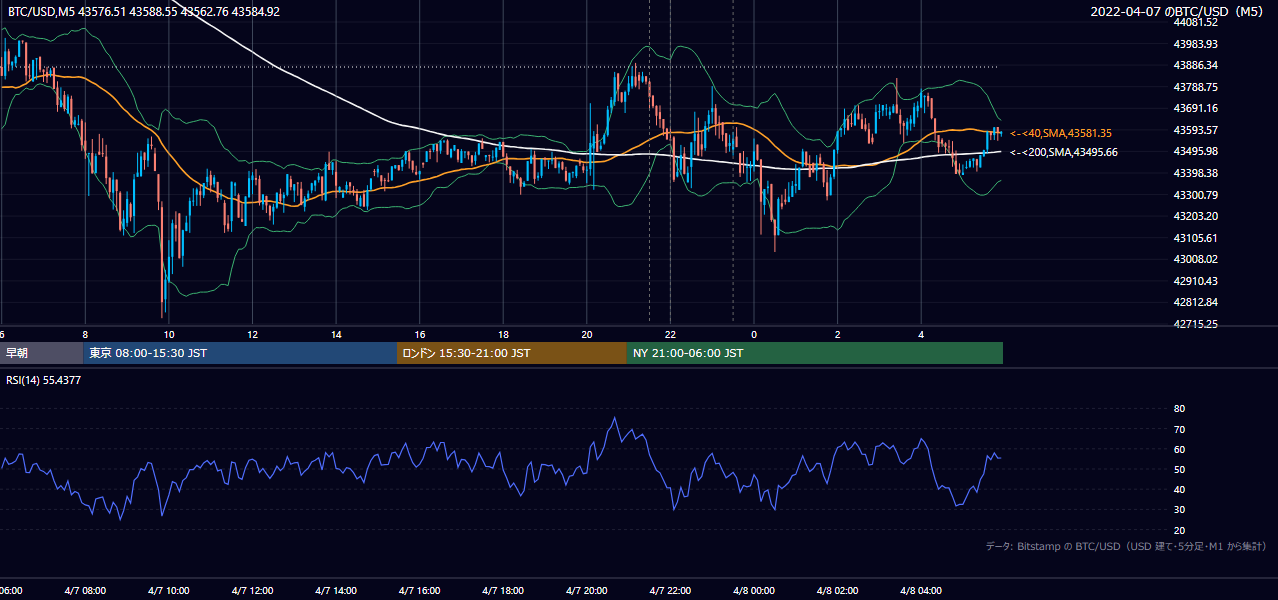Click bottom time label 4/7 20:00
Viewport: 1278px width, 600px height.
(587, 591)
